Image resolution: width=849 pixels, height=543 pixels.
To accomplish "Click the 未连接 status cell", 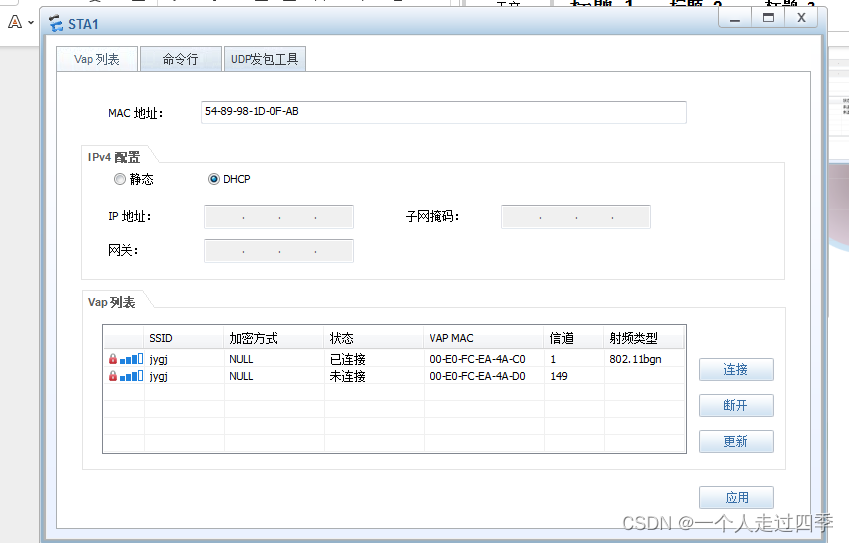I will [348, 376].
